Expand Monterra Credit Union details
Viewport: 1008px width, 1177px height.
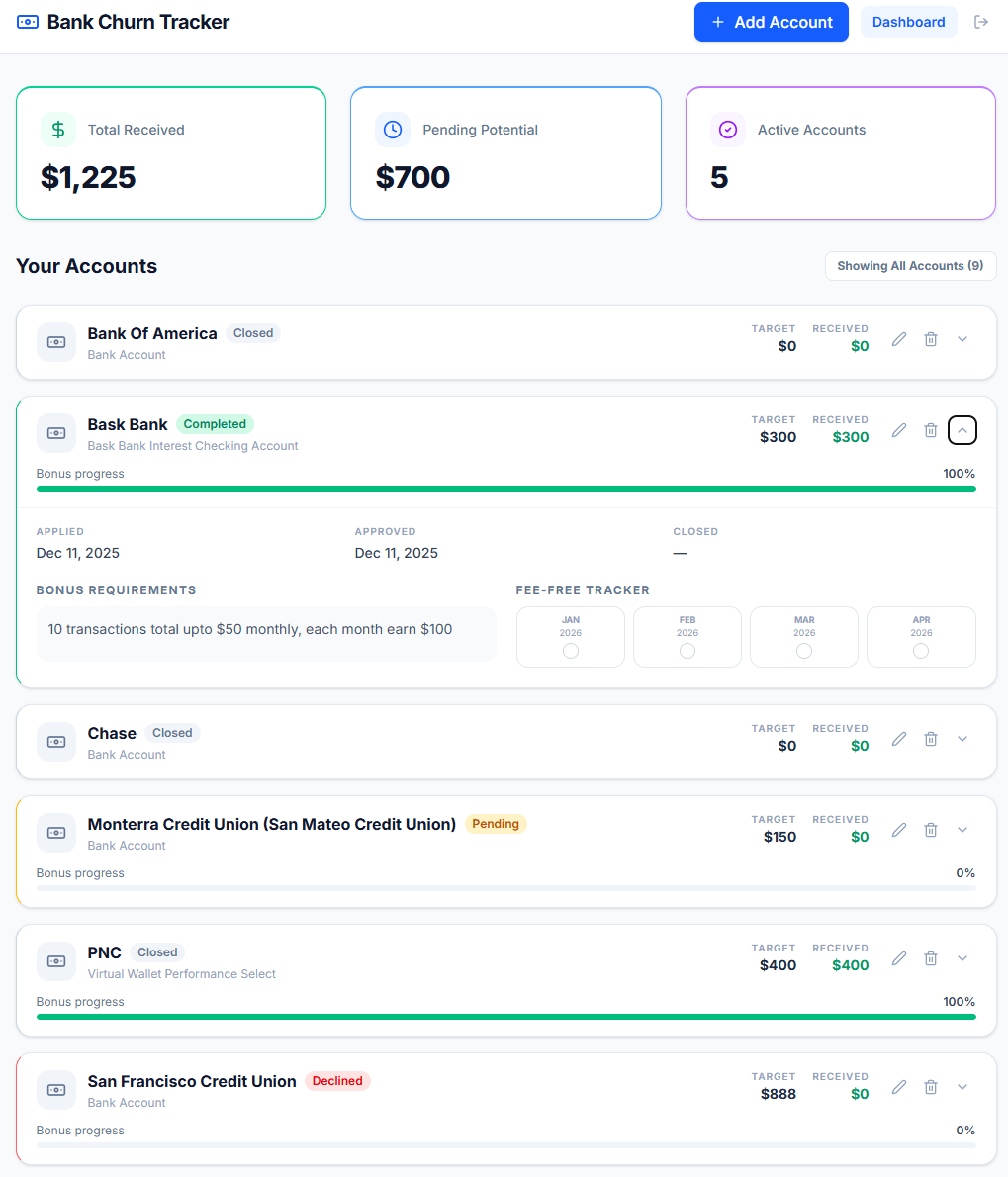[x=962, y=829]
